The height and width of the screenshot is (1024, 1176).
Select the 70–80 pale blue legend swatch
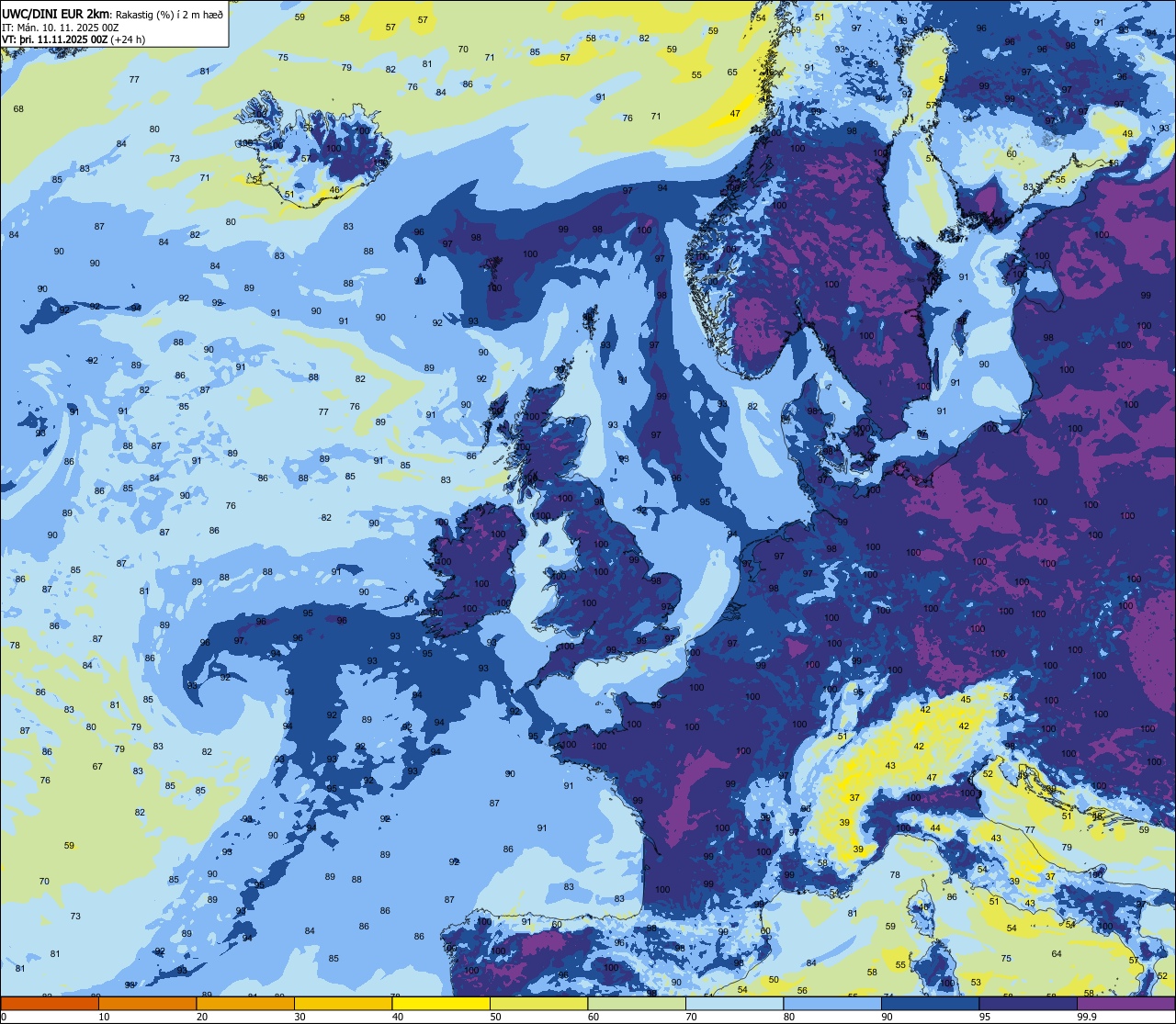734,1003
